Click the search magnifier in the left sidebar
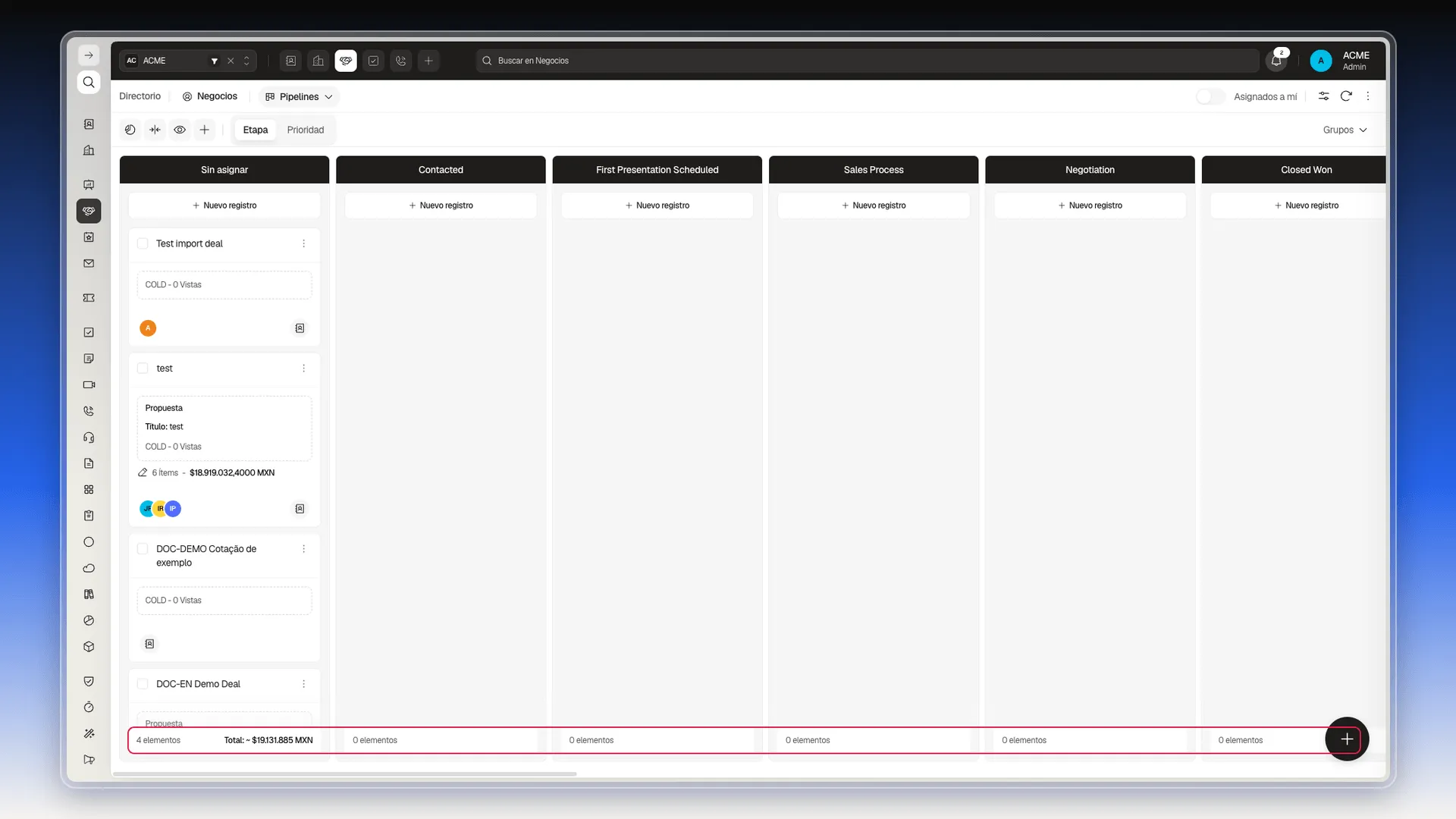Screen dimensions: 1456x819 [x=89, y=82]
